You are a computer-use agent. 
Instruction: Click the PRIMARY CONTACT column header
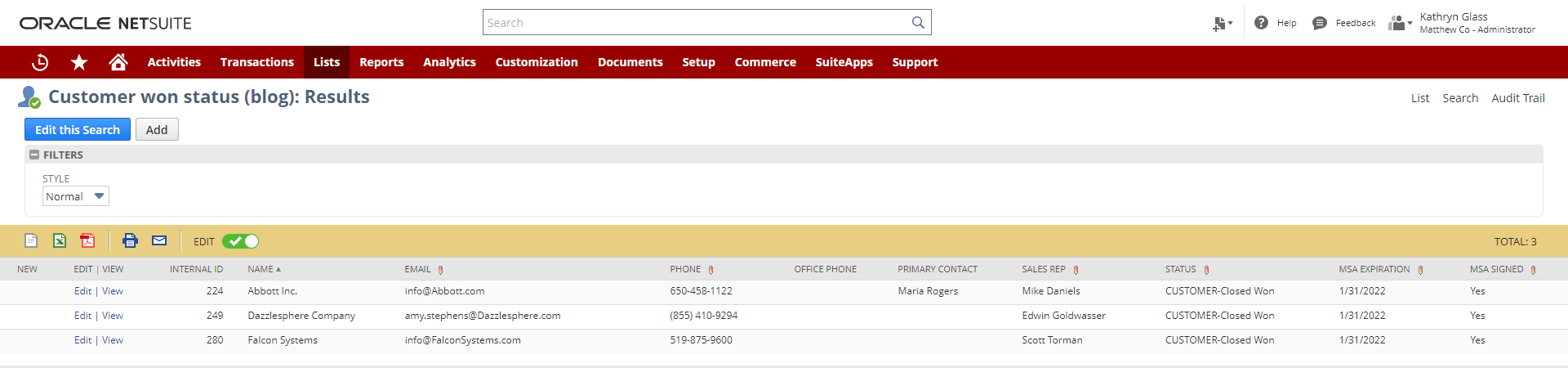click(x=938, y=269)
